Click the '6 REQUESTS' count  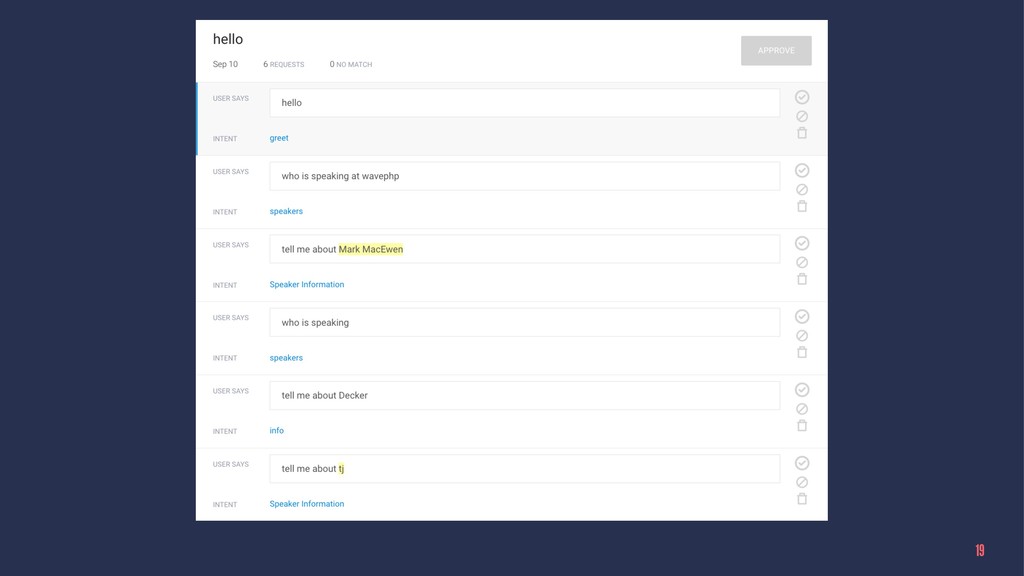283,64
